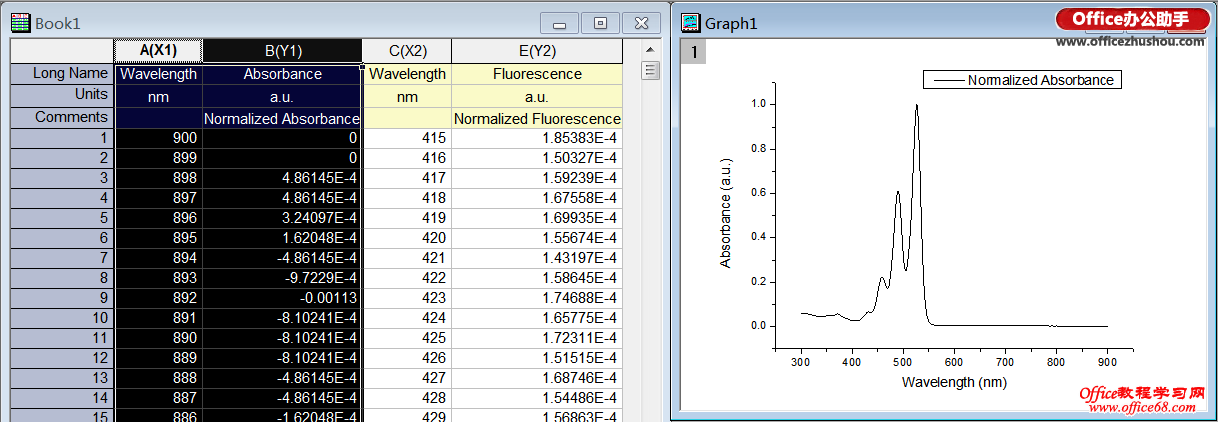Select the A(X1) column header
The image size is (1218, 422).
pyautogui.click(x=158, y=51)
